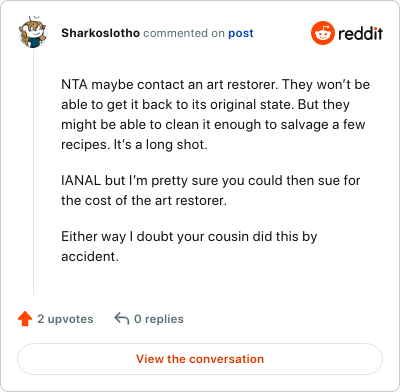Image resolution: width=400 pixels, height=392 pixels.
Task: Click the word "IANAL" in the comment
Action: coord(81,180)
